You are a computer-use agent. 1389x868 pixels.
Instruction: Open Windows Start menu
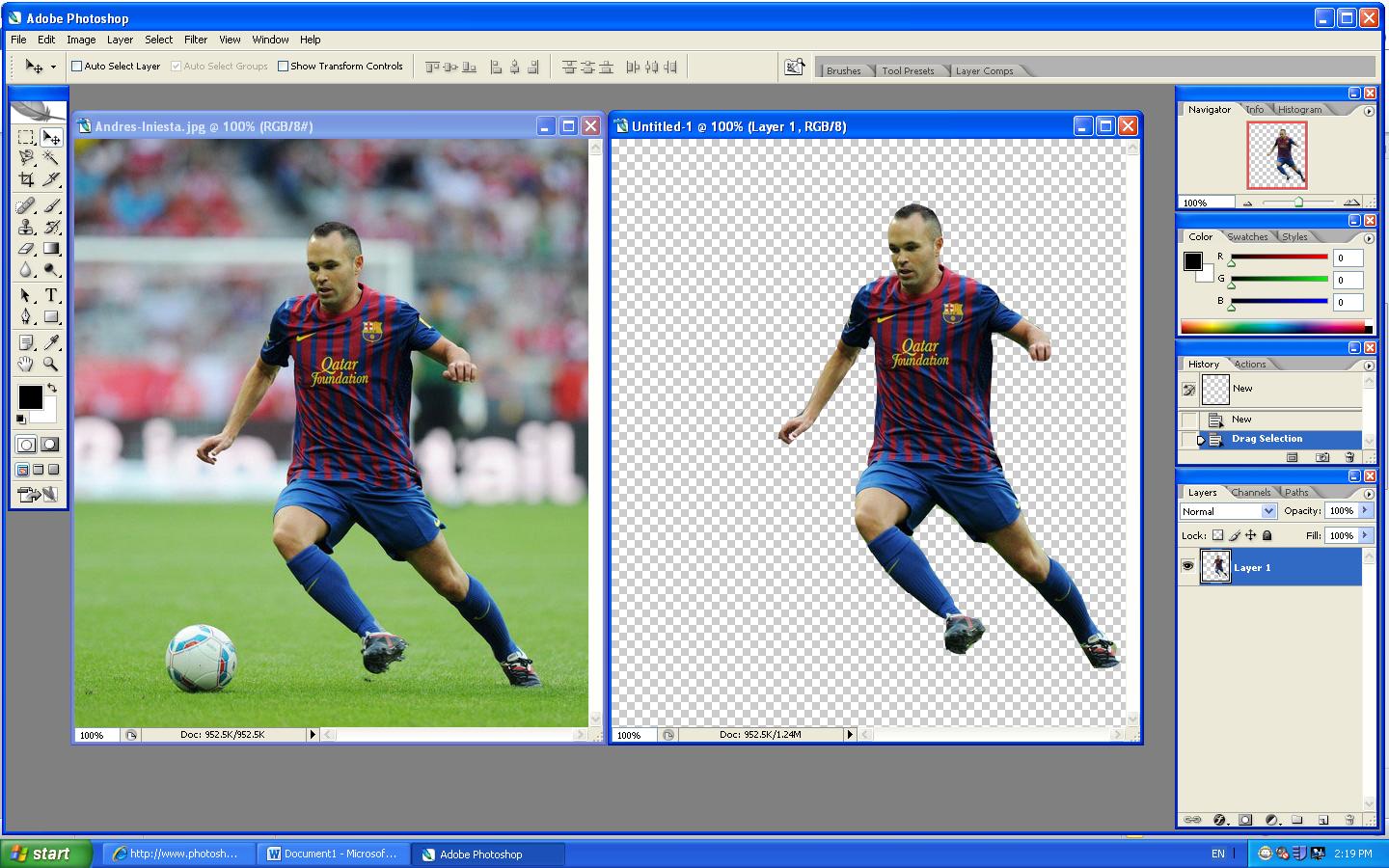point(46,854)
